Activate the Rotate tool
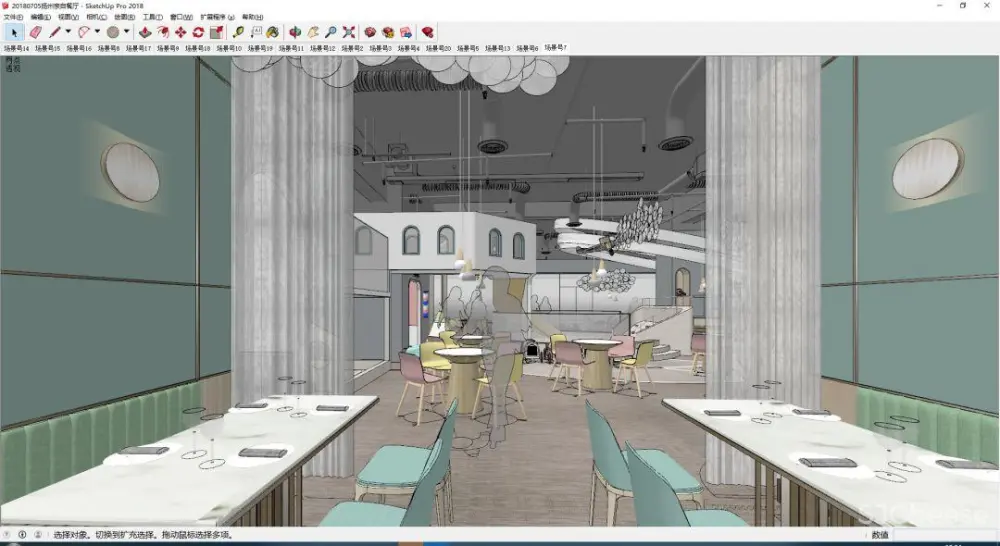This screenshot has width=1000, height=546. [198, 32]
